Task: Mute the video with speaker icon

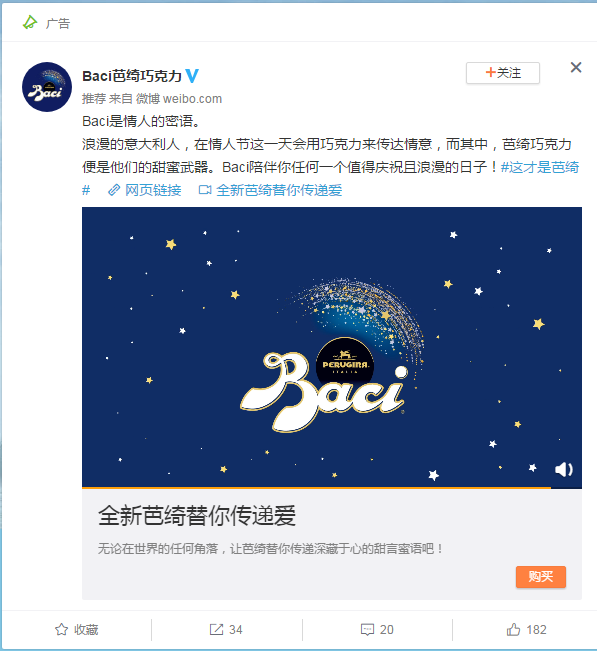Action: [564, 470]
